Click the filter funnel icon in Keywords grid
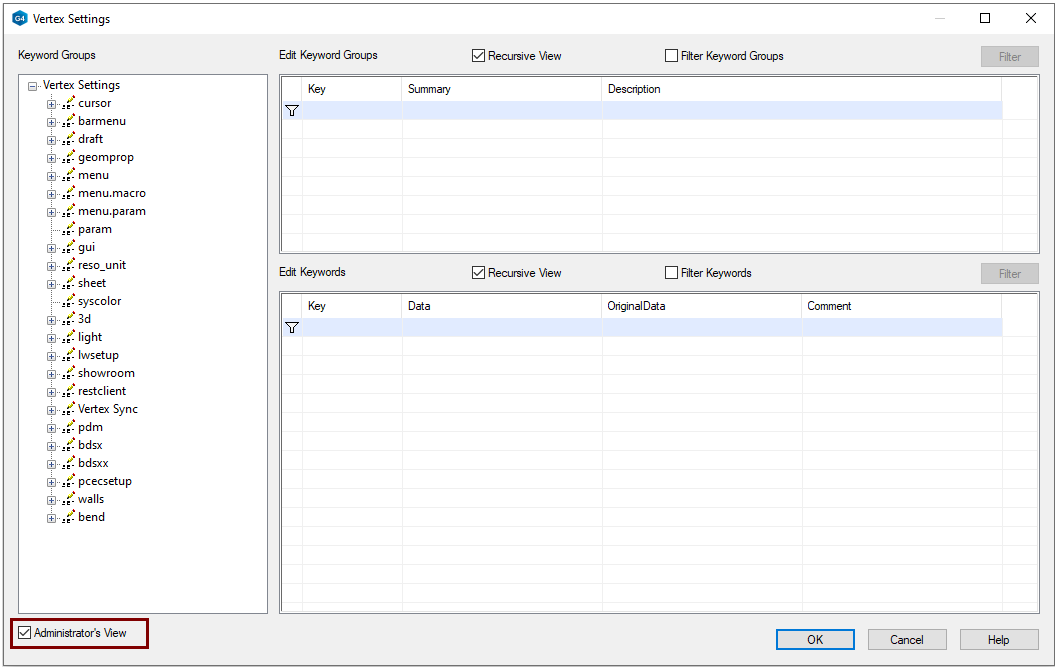Image resolution: width=1058 pixels, height=669 pixels. (292, 327)
